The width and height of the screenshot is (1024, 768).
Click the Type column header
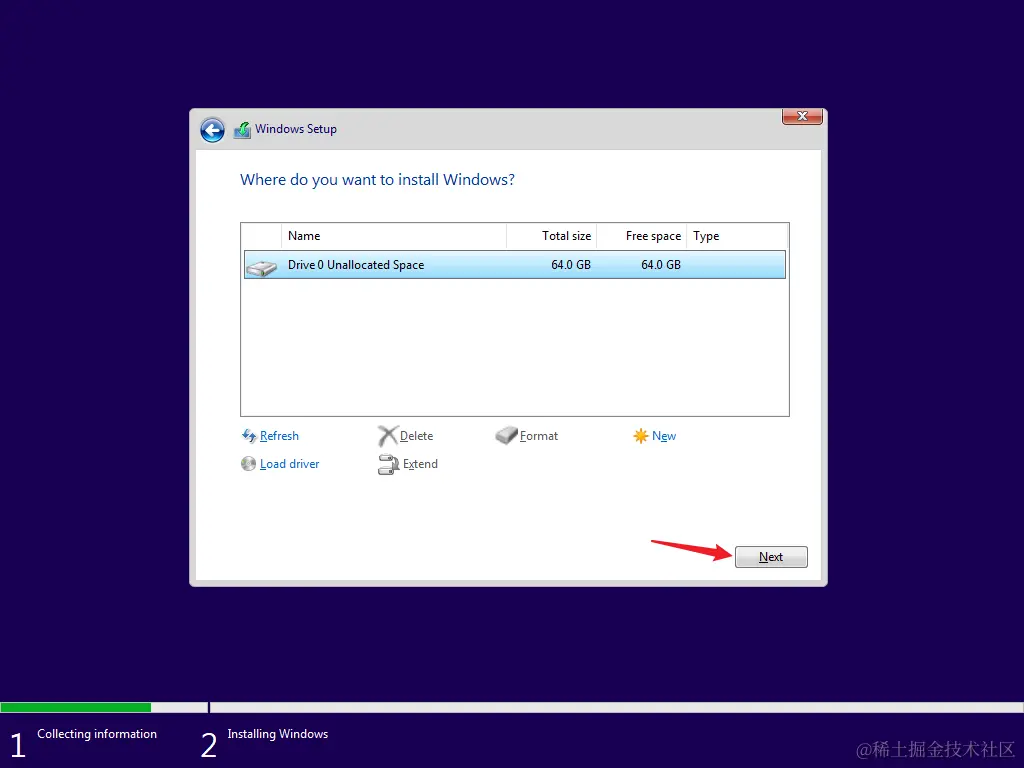[x=737, y=236]
